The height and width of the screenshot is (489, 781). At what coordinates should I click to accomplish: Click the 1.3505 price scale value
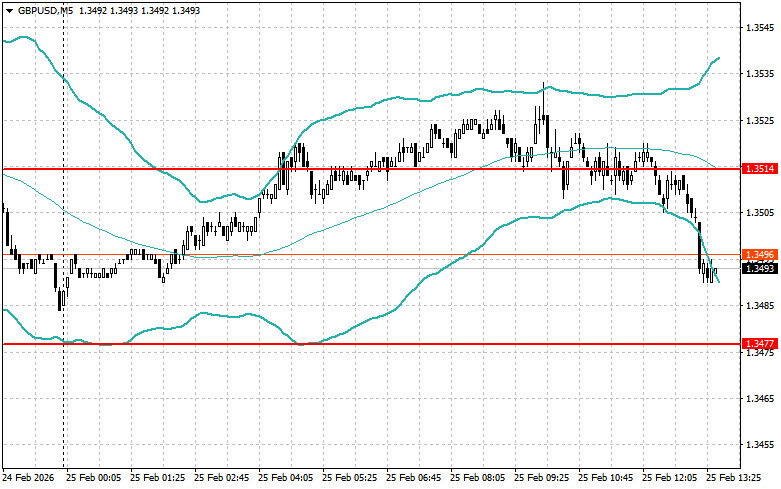tap(760, 213)
